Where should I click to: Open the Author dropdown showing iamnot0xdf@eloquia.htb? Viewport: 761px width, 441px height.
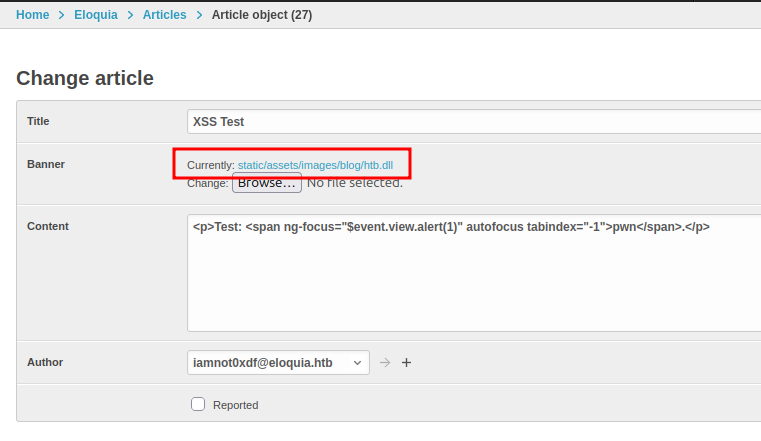click(278, 362)
